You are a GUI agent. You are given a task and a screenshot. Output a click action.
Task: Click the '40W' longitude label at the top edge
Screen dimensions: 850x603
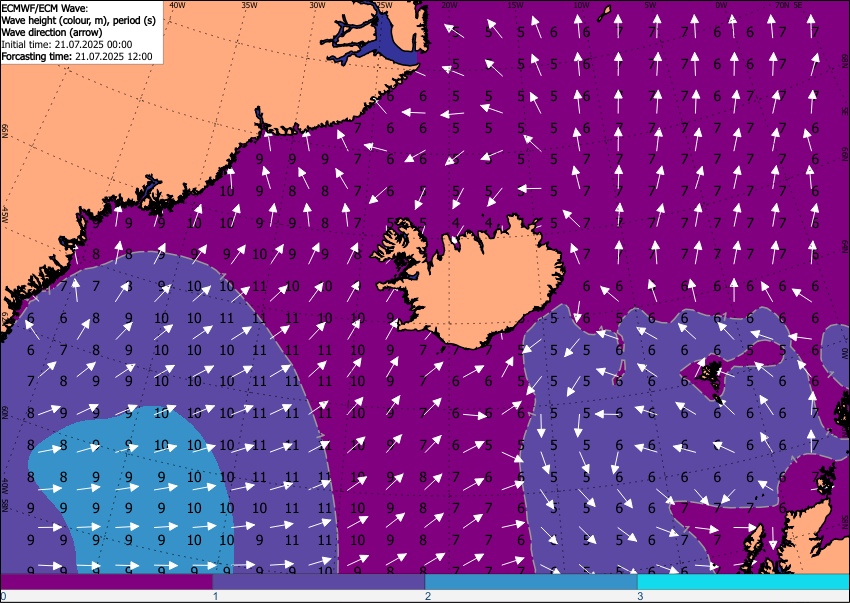click(177, 5)
